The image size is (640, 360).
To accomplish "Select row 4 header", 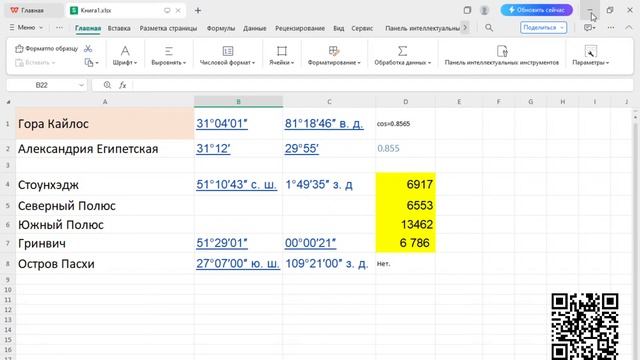I will (x=8, y=184).
